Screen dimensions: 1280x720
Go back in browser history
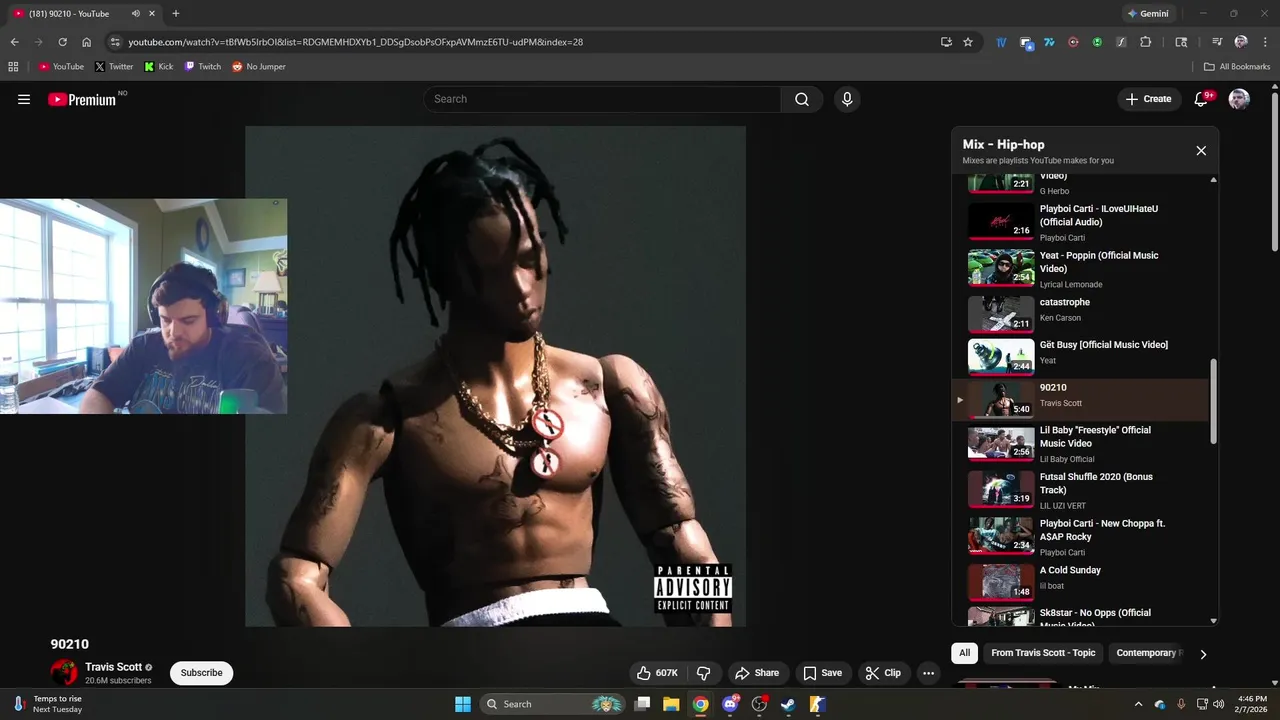[x=14, y=42]
